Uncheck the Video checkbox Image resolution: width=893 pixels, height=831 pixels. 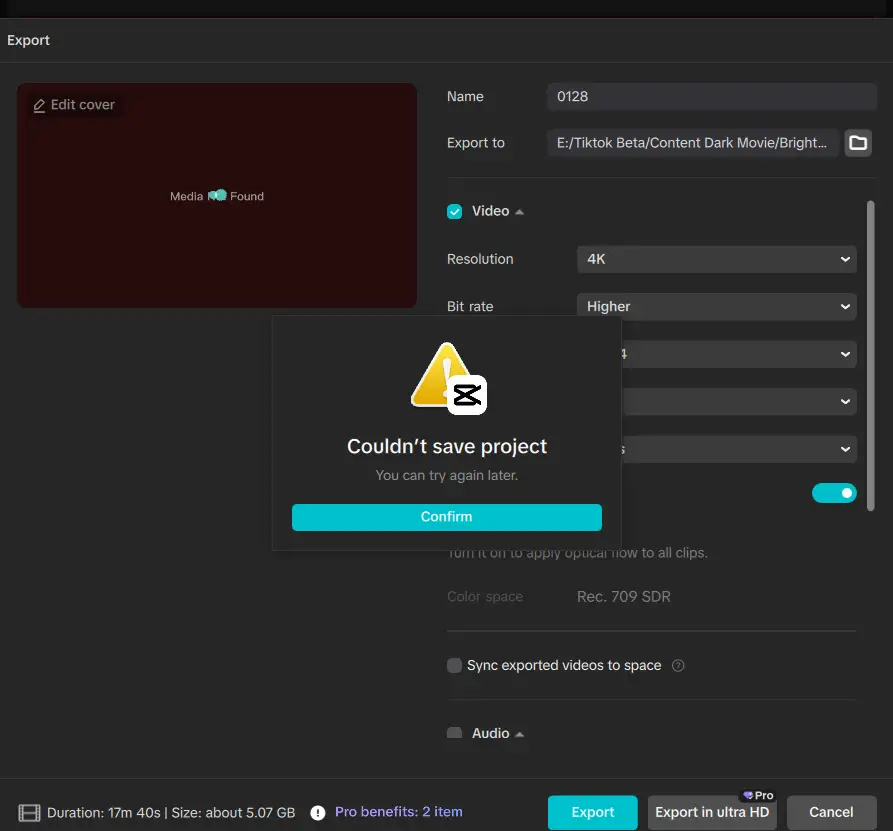(455, 212)
